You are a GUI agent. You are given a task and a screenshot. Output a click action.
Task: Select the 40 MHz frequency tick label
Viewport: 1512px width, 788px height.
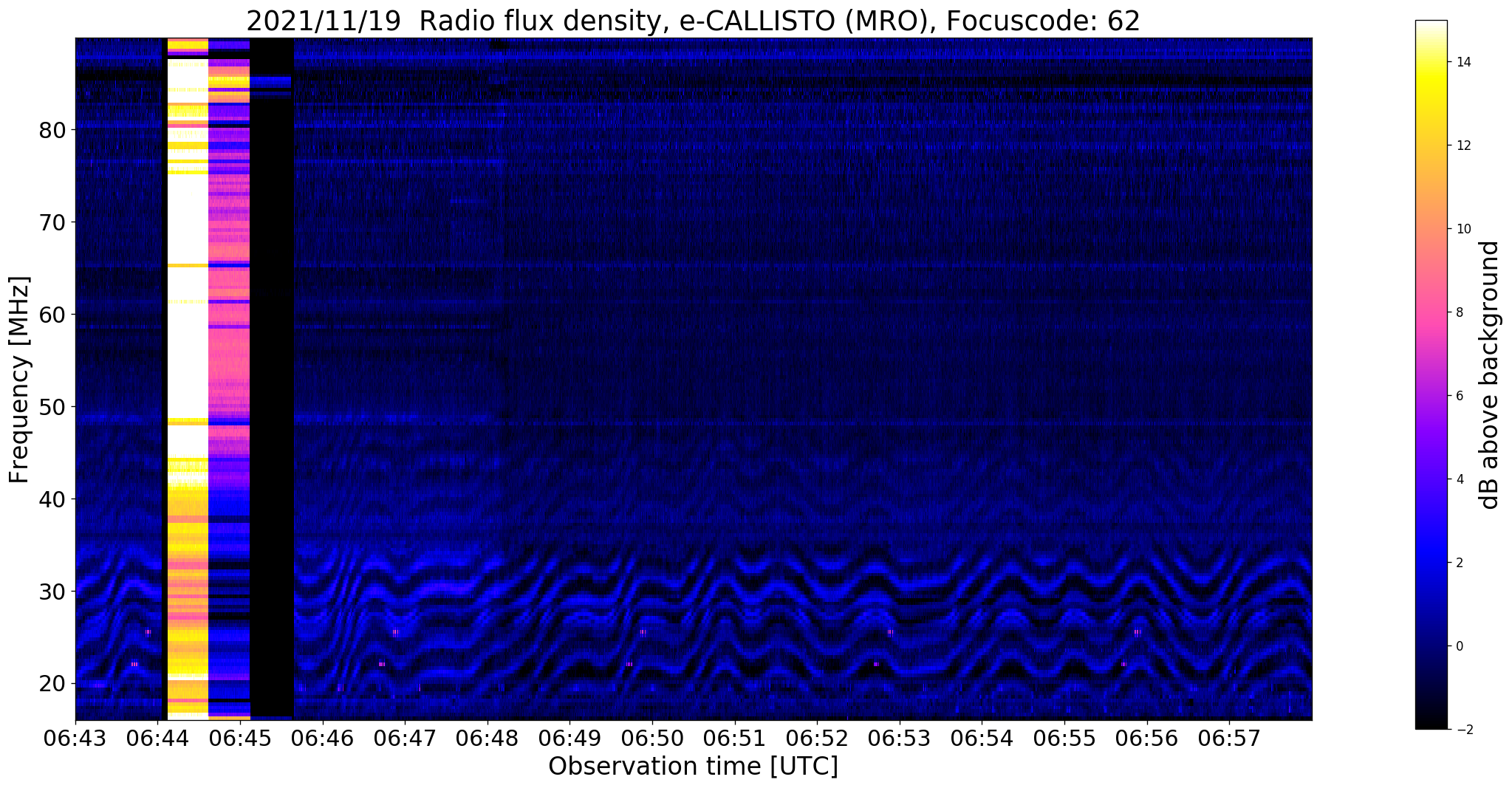click(x=53, y=499)
